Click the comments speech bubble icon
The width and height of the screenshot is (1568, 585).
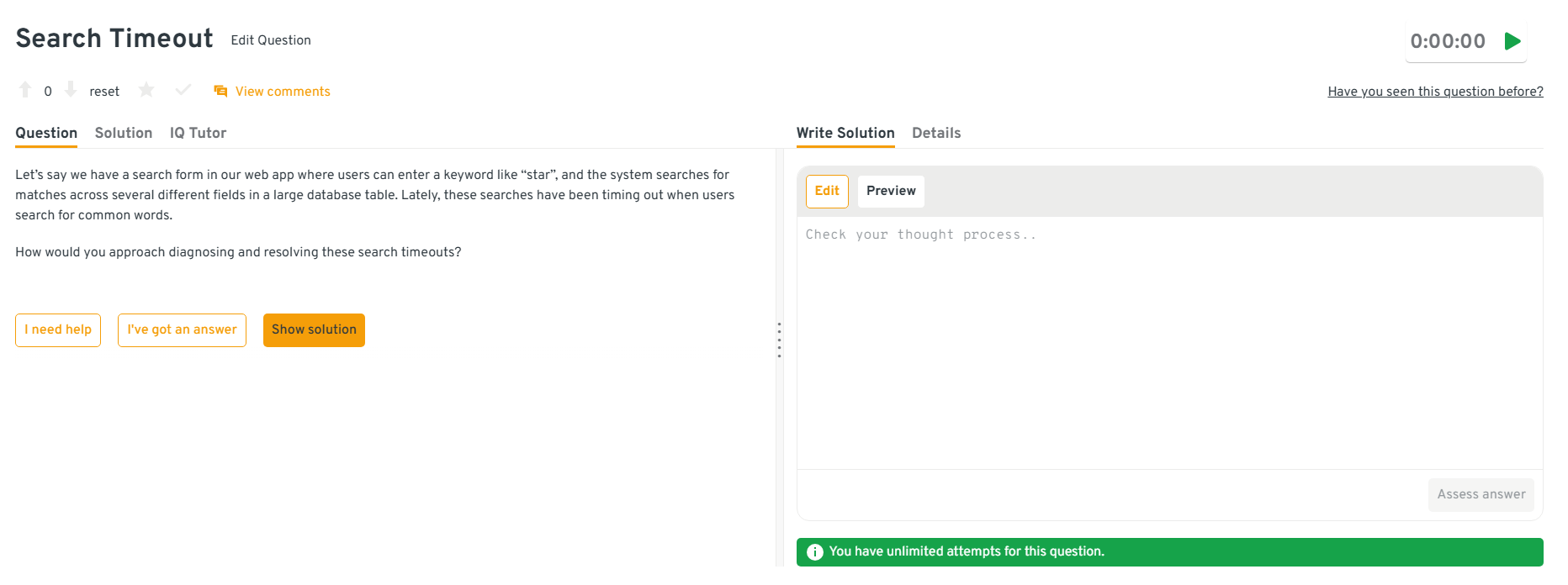pos(220,91)
